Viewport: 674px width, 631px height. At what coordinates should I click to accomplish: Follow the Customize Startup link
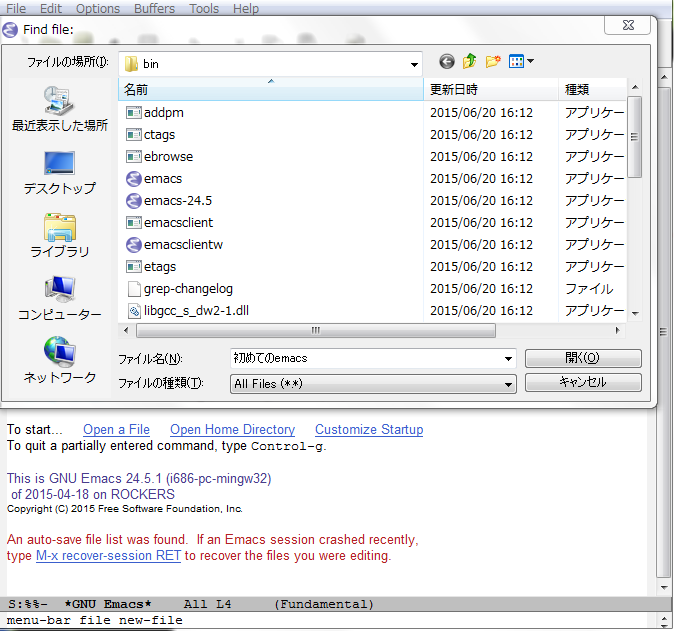click(x=369, y=429)
